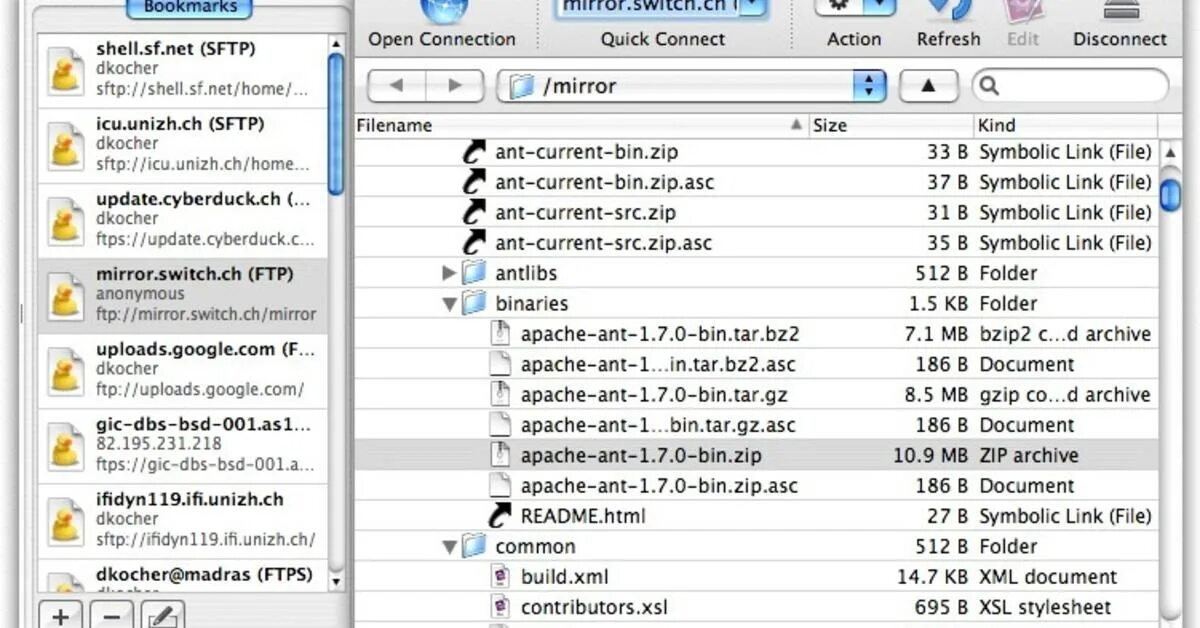The image size is (1200, 628).
Task: Click the apache-ant-1.7.0-bin.zip archive icon
Action: (500, 455)
